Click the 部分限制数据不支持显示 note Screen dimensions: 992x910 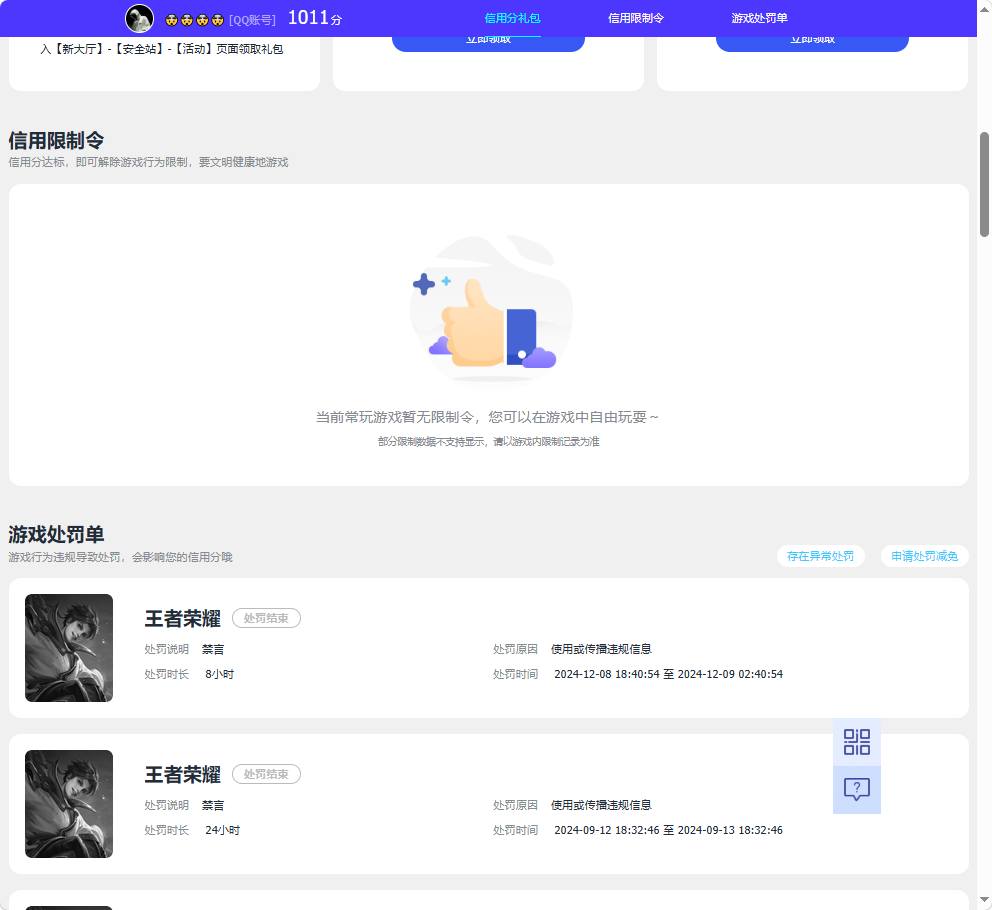click(488, 442)
